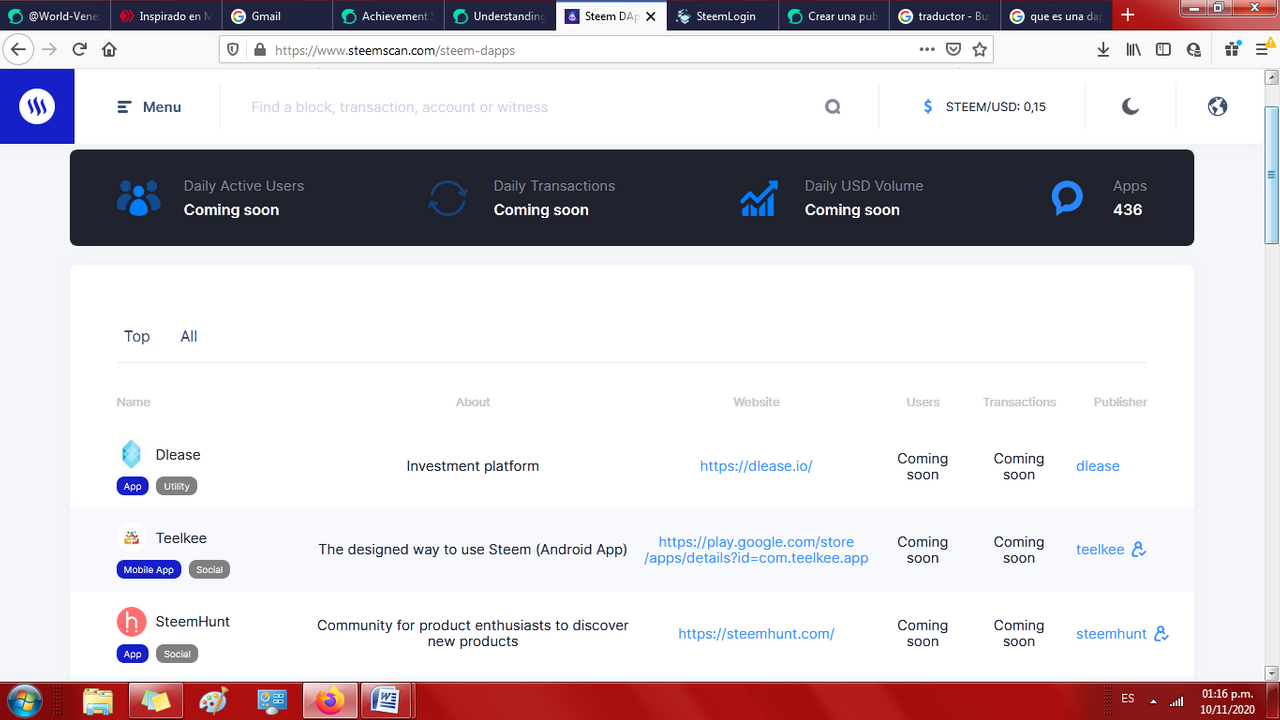This screenshot has height=720, width=1280.
Task: Click the Firefox home button
Action: [109, 49]
